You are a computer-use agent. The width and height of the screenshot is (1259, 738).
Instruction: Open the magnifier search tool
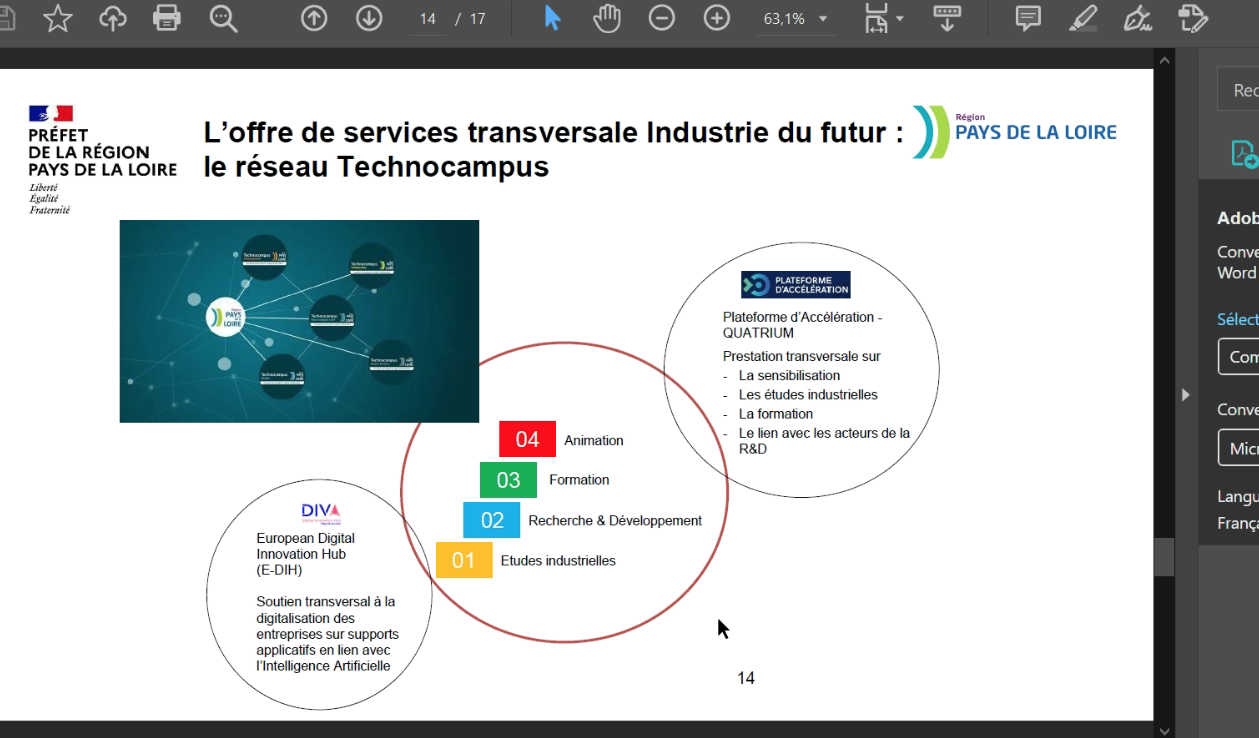[x=223, y=18]
